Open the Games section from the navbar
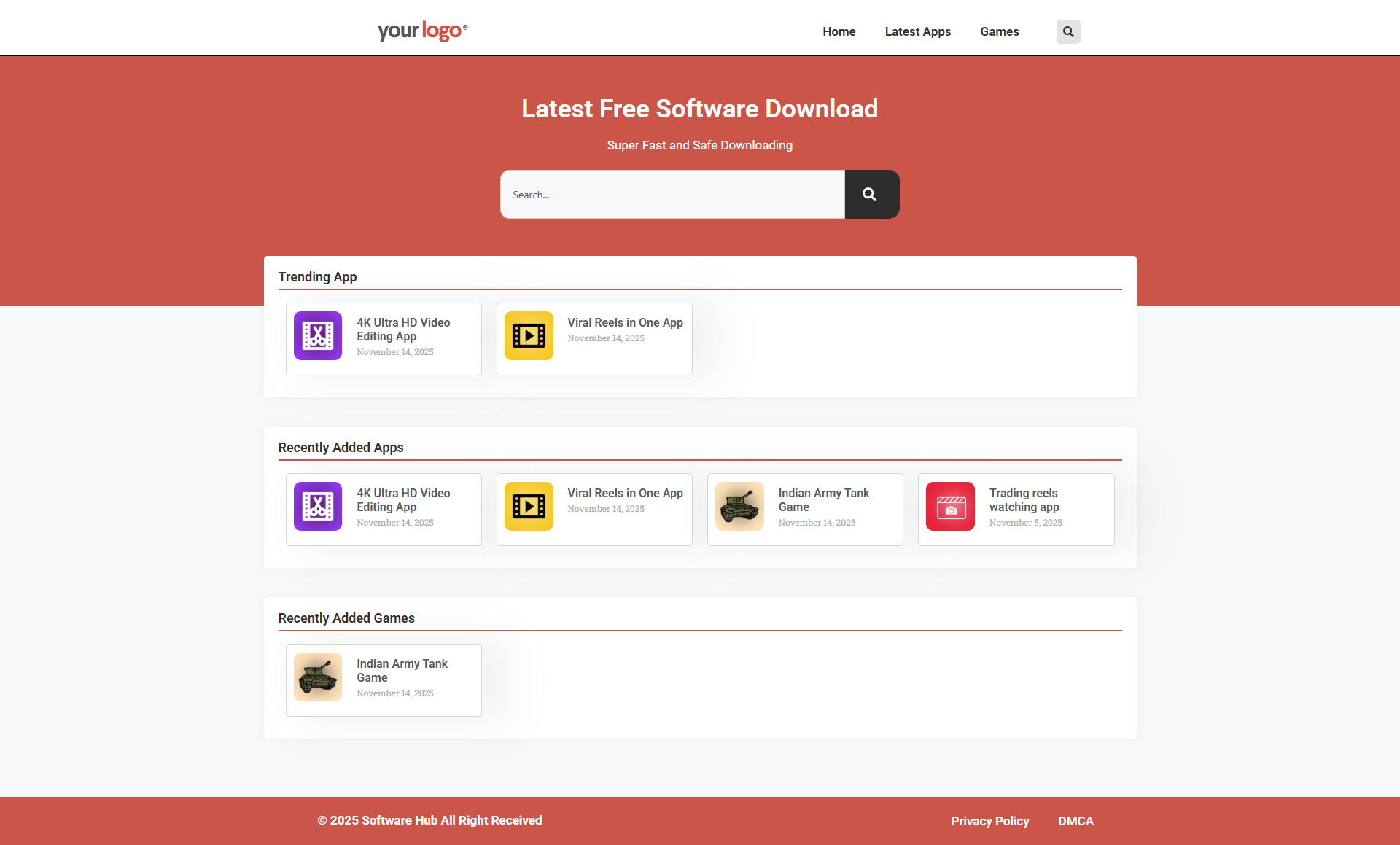This screenshot has width=1400, height=845. 999,31
